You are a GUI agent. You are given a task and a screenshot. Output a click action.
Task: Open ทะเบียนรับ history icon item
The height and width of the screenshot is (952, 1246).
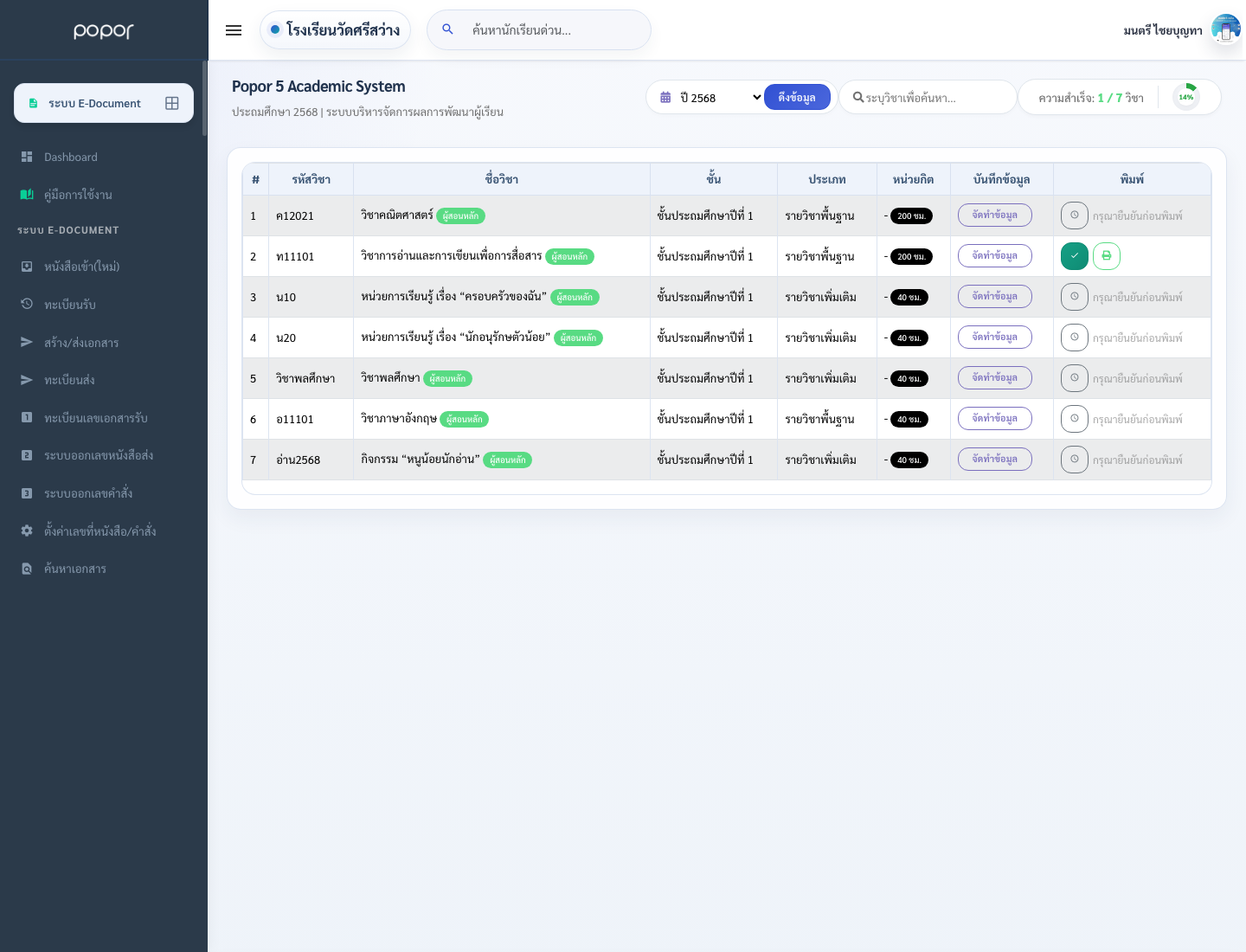[x=69, y=305]
